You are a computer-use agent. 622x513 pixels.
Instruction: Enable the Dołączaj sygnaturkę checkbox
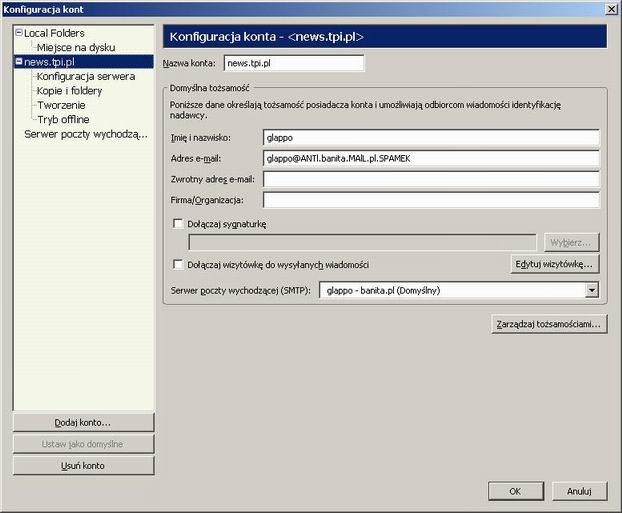178,224
